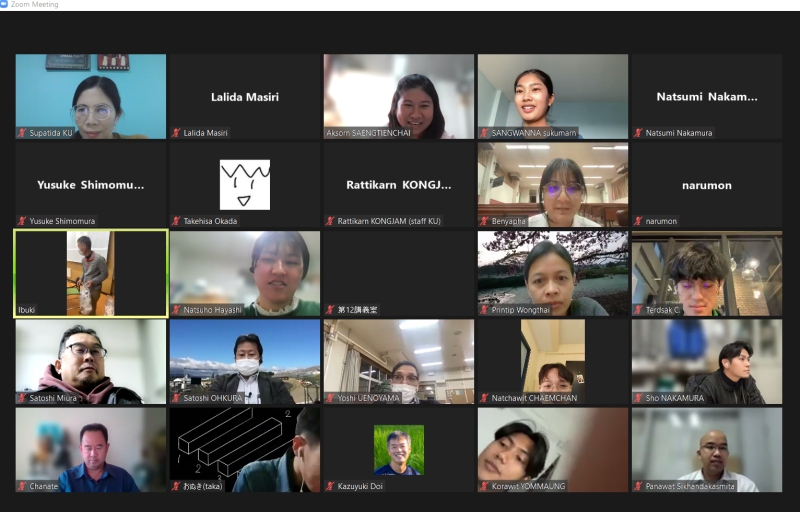
Task: Click Kazuyuki Doi's profile picture
Action: pos(398,450)
